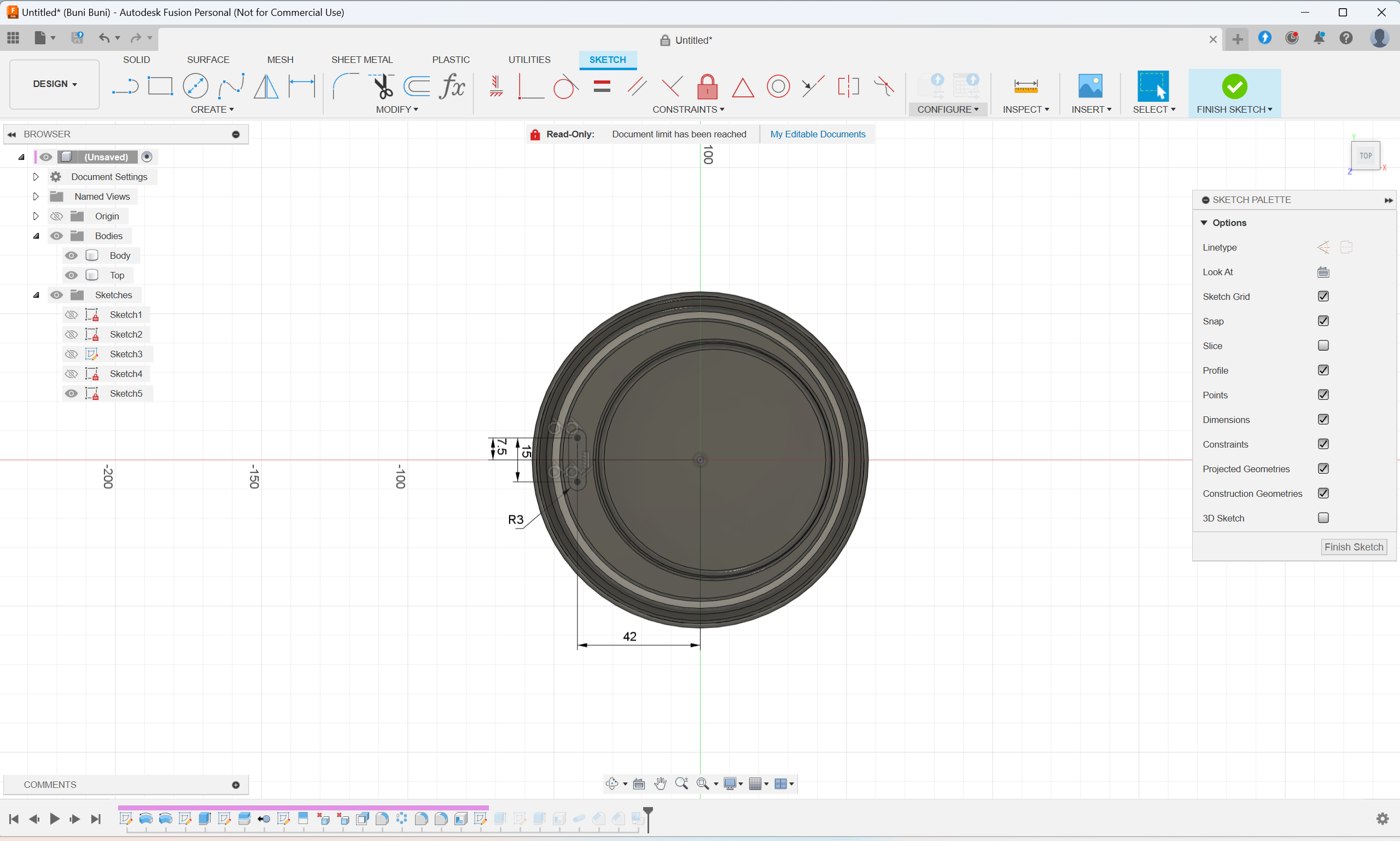Open the My Editable Documents link

(817, 134)
